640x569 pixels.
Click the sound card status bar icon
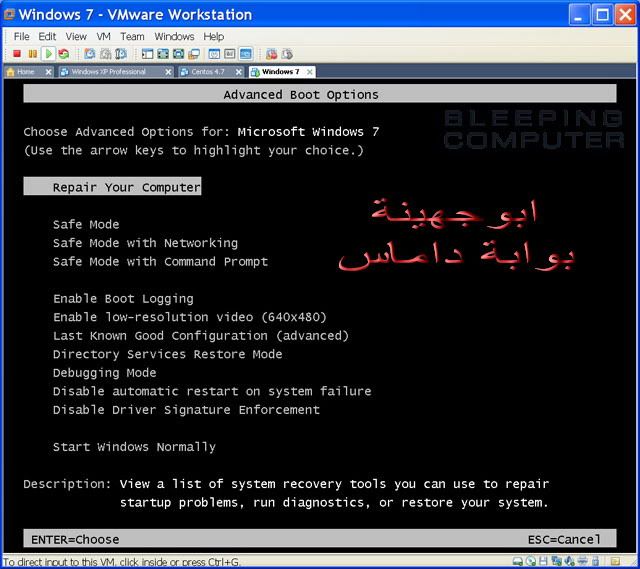pyautogui.click(x=569, y=561)
